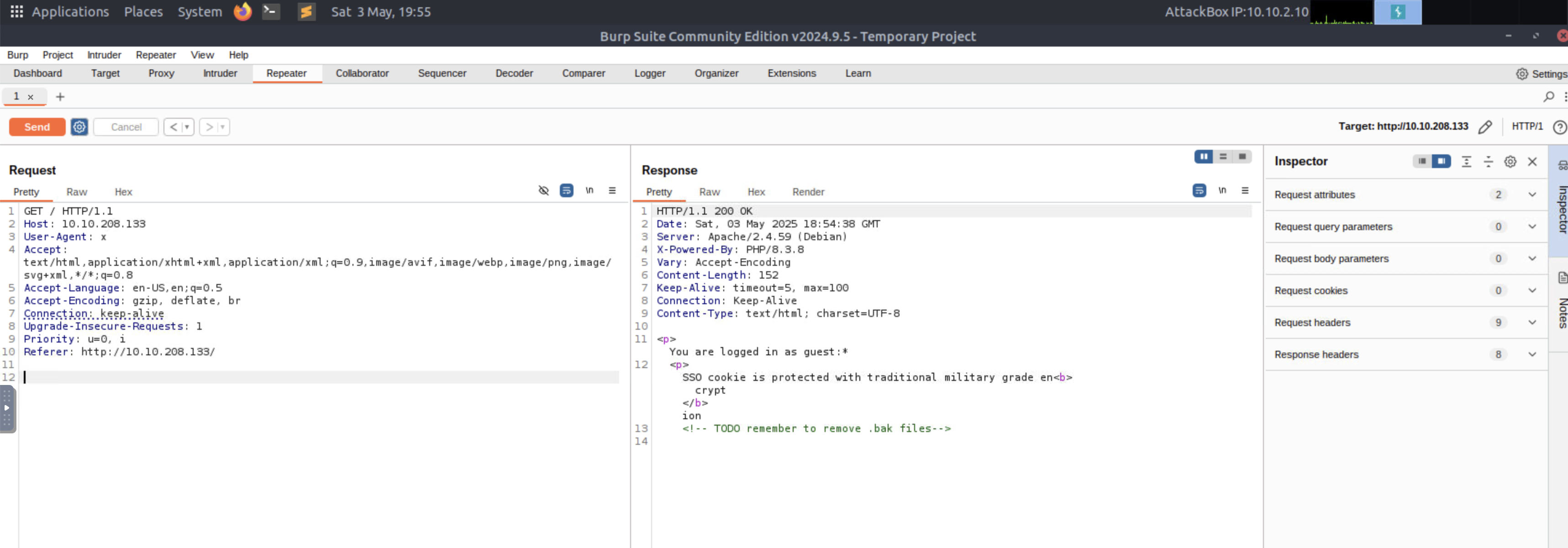This screenshot has width=1568, height=548.
Task: Go to the Dashboard tab
Action: [x=38, y=73]
